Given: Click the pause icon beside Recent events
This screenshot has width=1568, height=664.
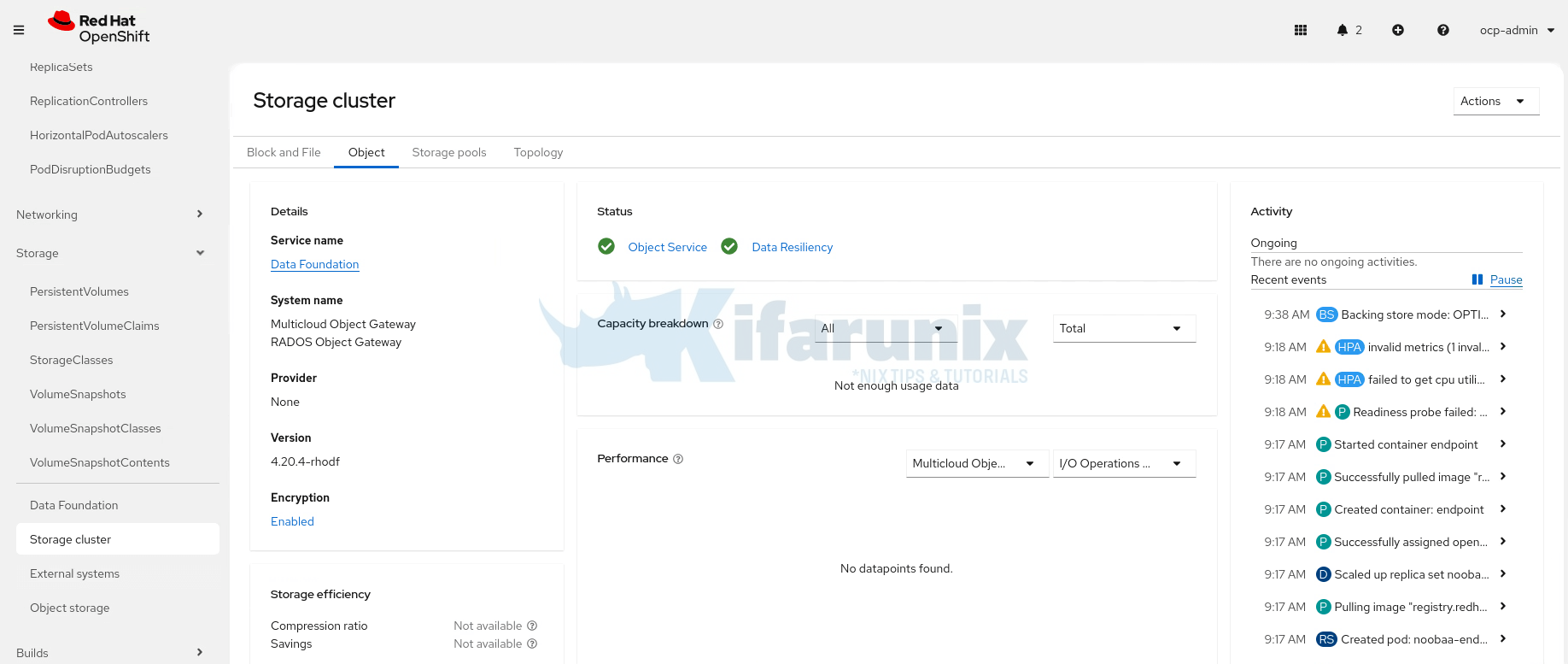Looking at the screenshot, I should pos(1477,279).
